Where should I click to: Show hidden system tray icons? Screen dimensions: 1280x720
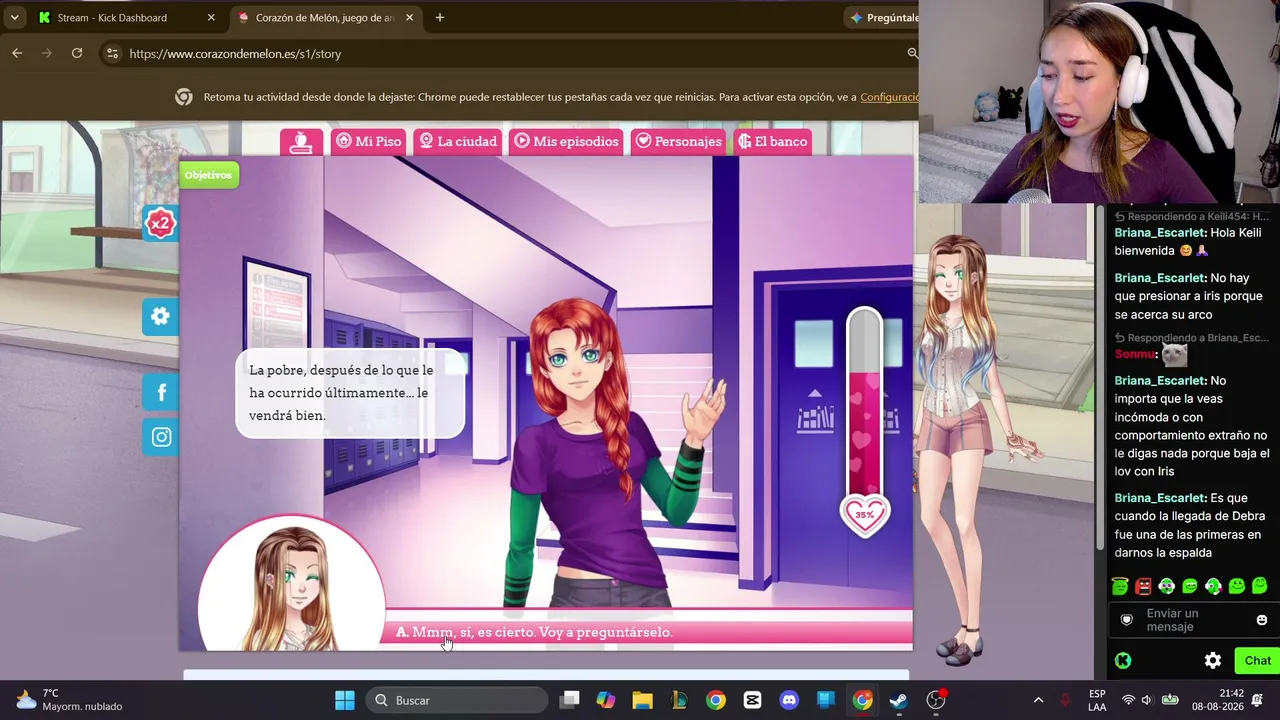tap(1038, 700)
